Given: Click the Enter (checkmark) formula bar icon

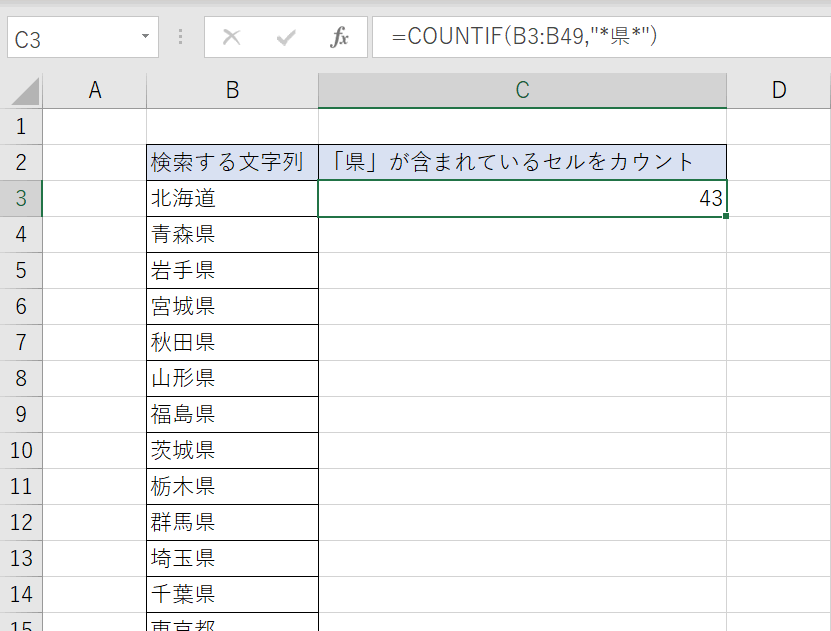Looking at the screenshot, I should point(286,38).
